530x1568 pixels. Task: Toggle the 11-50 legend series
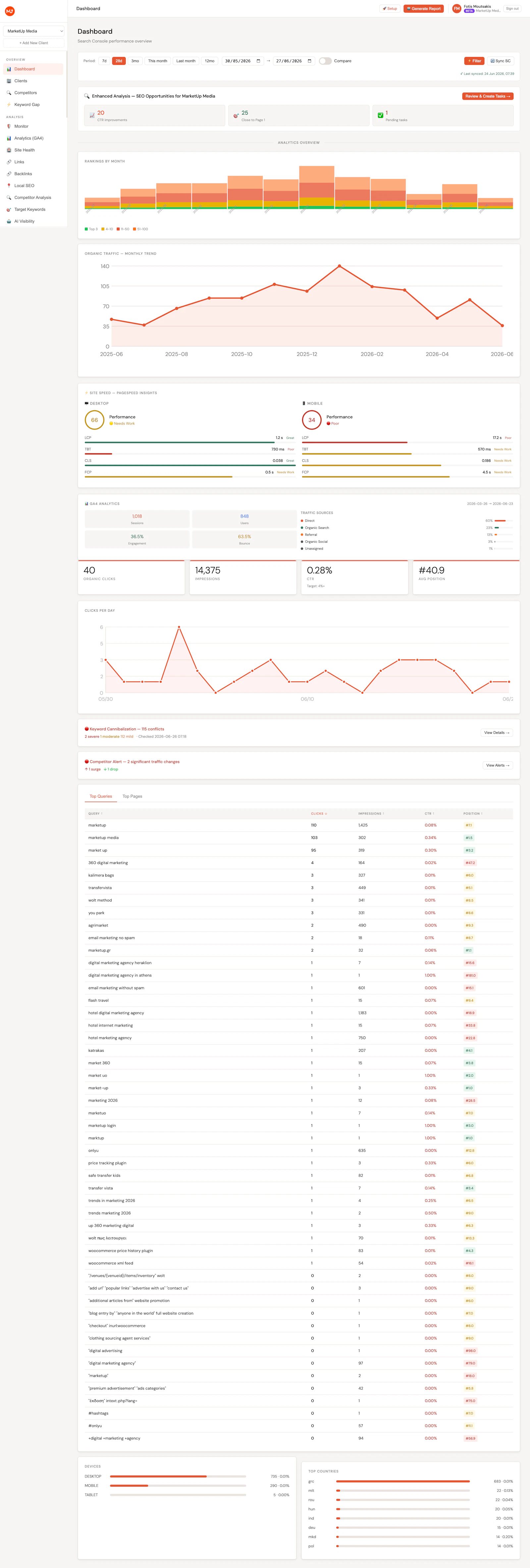pos(123,229)
